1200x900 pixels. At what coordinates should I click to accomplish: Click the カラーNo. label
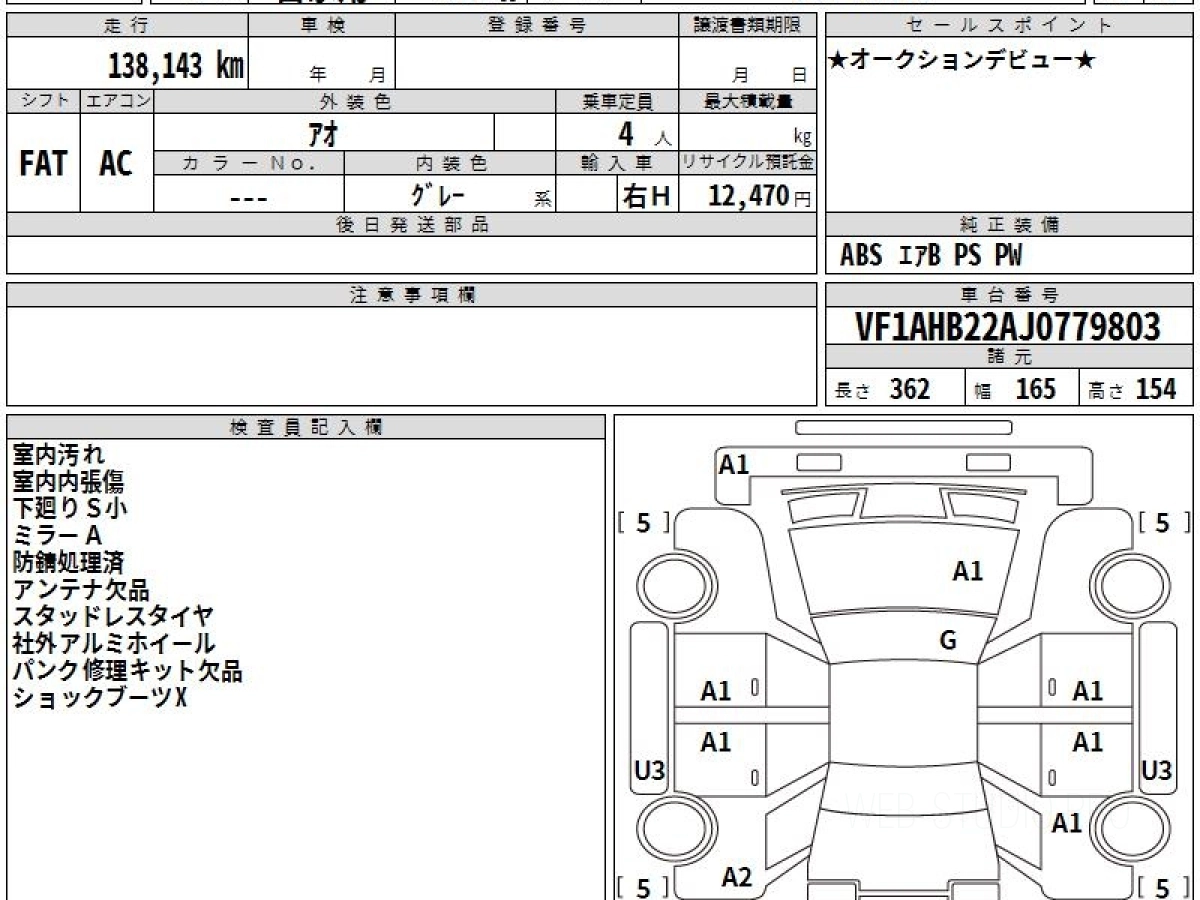click(249, 163)
